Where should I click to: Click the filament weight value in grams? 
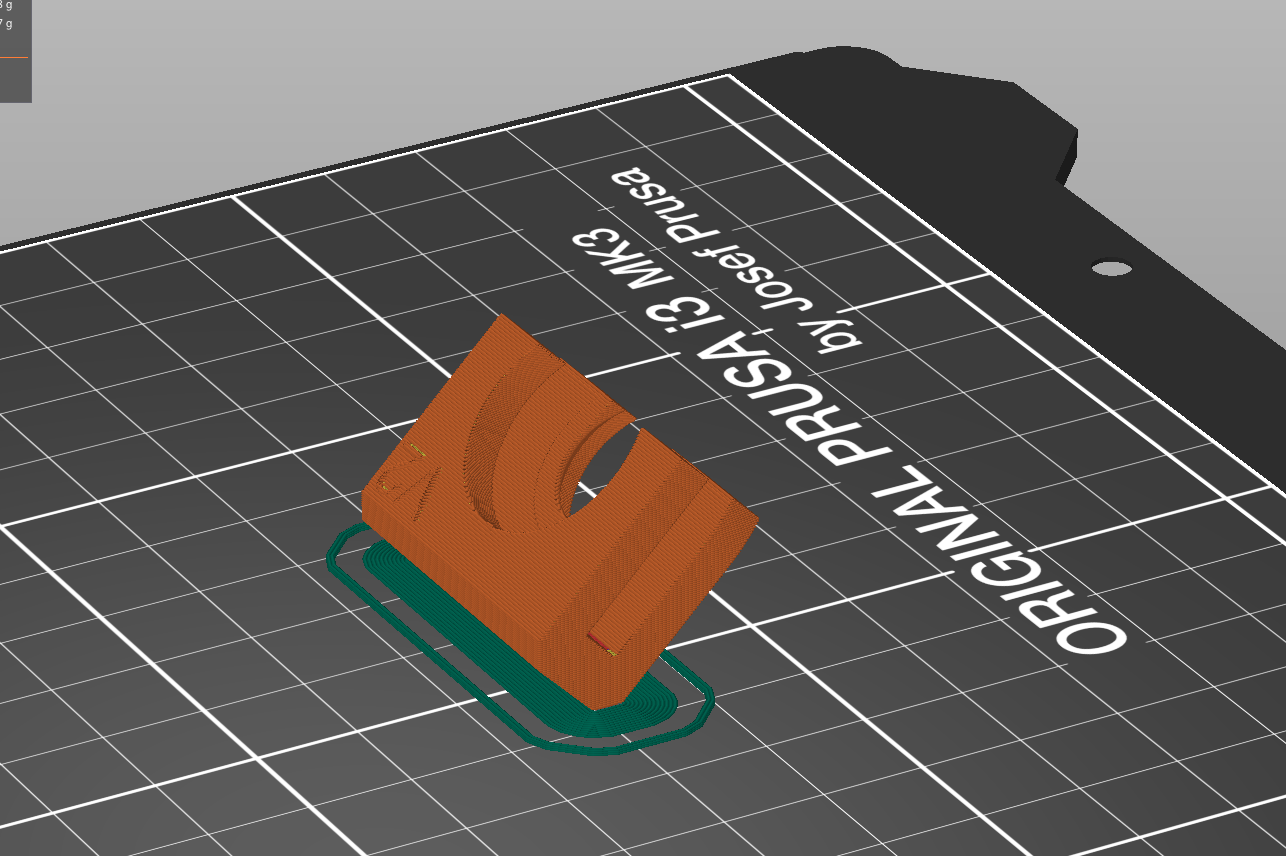[8, 23]
